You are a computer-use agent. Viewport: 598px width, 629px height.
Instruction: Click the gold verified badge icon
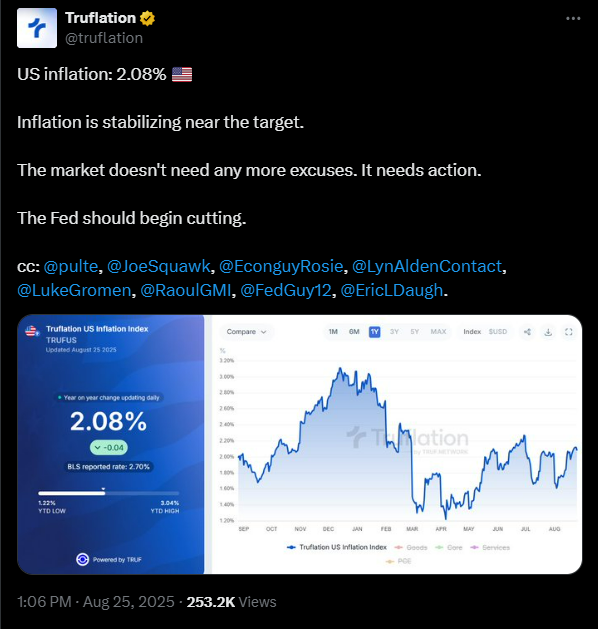(x=147, y=18)
